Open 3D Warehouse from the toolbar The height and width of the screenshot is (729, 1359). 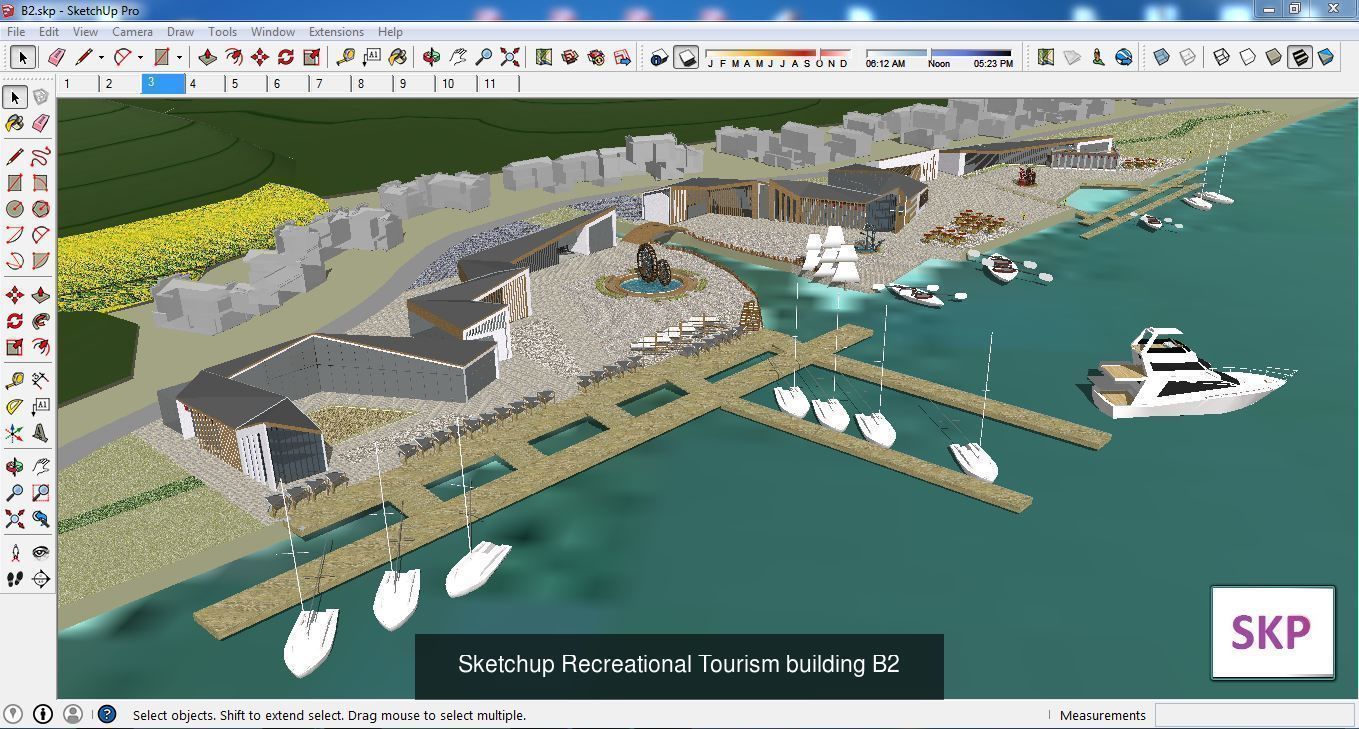point(570,57)
